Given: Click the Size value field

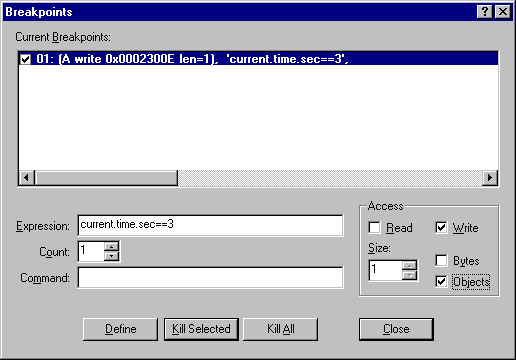Looking at the screenshot, I should tap(385, 270).
